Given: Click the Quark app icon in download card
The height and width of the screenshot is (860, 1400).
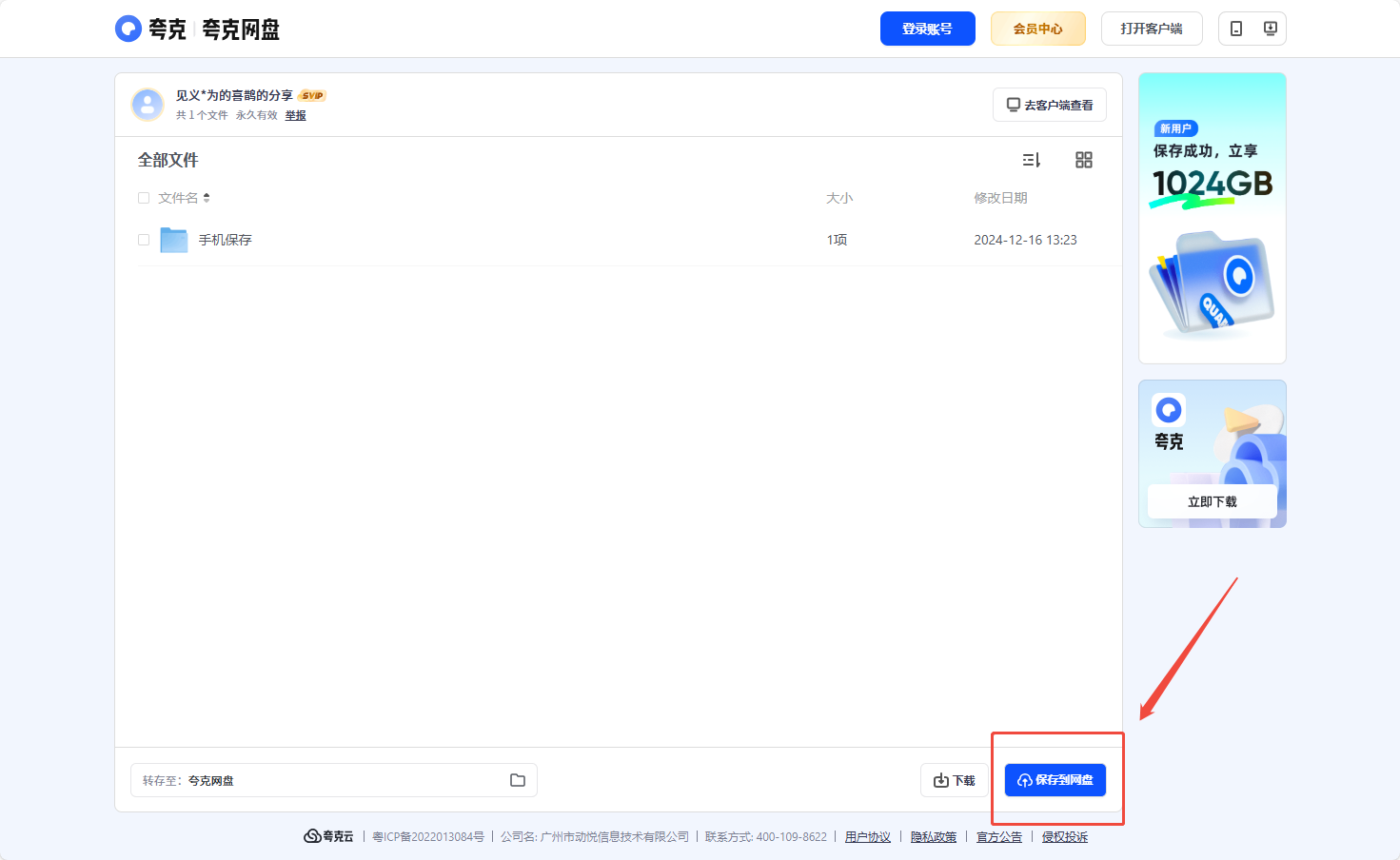Looking at the screenshot, I should [x=1169, y=410].
